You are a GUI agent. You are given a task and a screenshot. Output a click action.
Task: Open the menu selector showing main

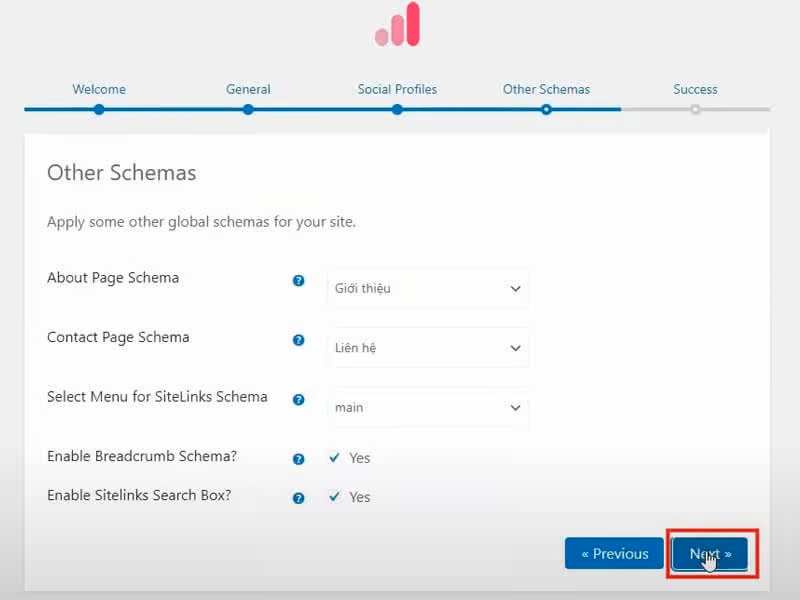coord(428,407)
